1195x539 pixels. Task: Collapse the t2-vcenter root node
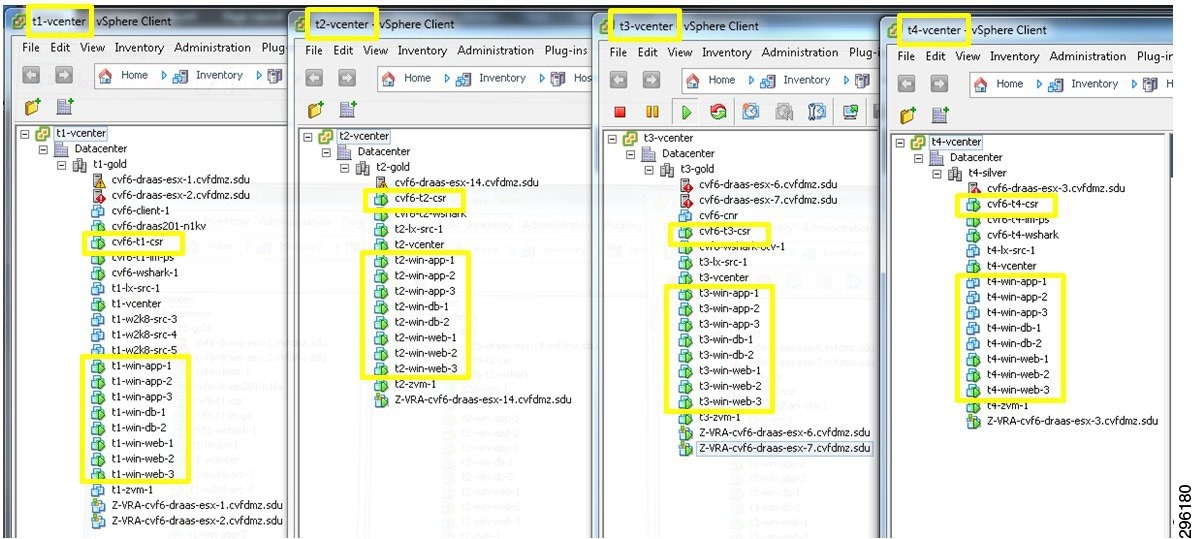(x=308, y=136)
